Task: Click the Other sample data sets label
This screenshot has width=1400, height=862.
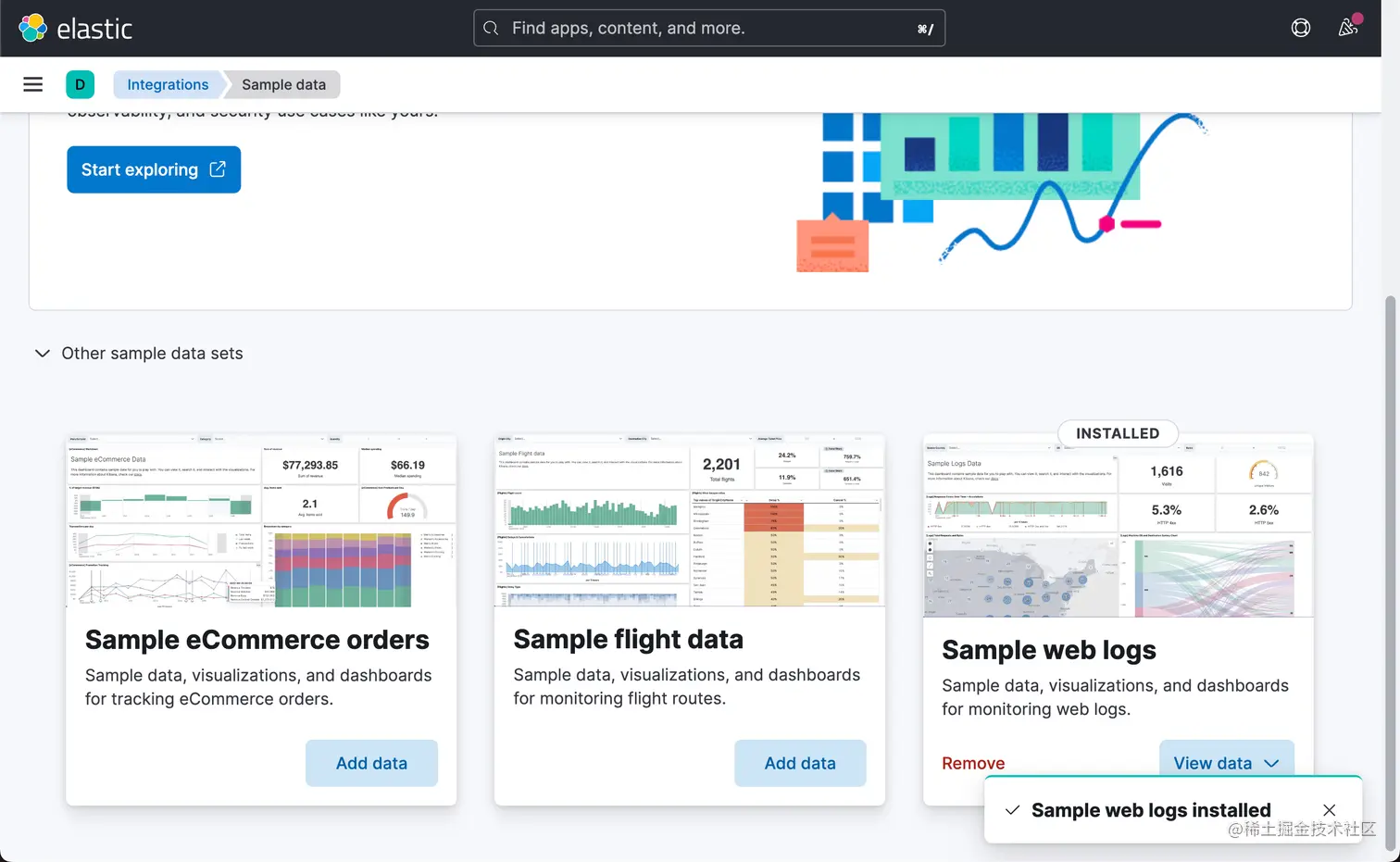Action: click(152, 354)
